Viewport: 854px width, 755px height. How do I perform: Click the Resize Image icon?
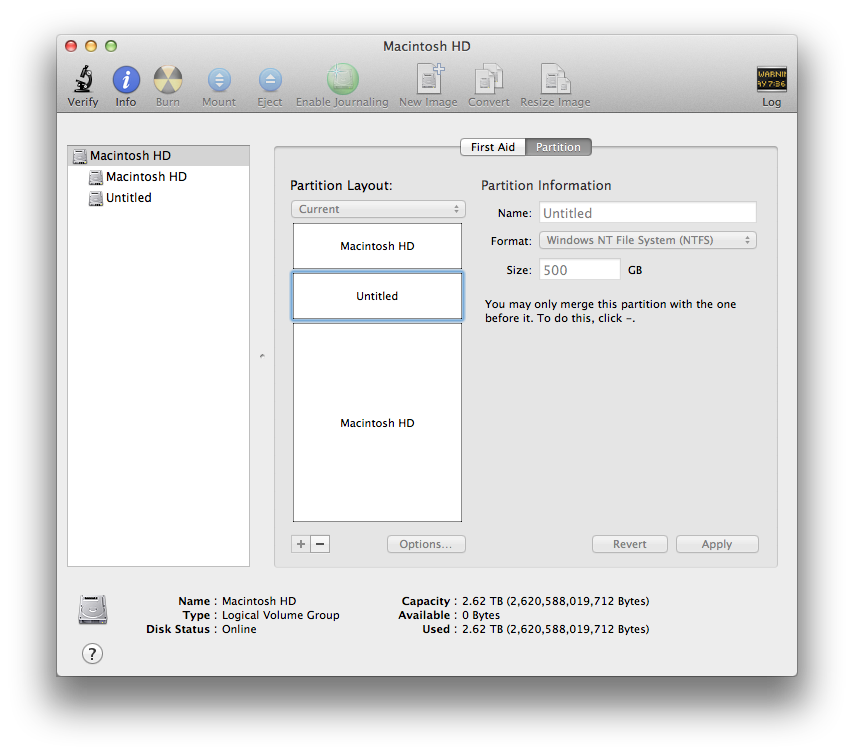click(555, 79)
